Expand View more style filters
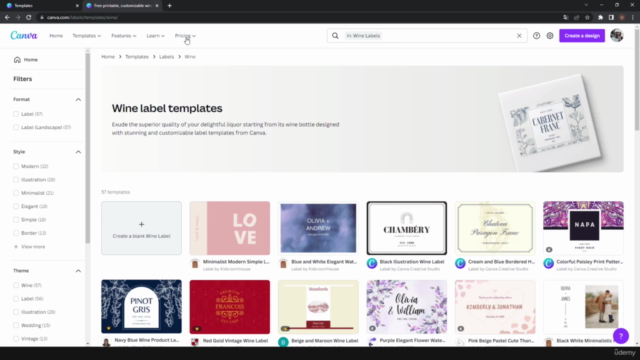 click(x=29, y=247)
